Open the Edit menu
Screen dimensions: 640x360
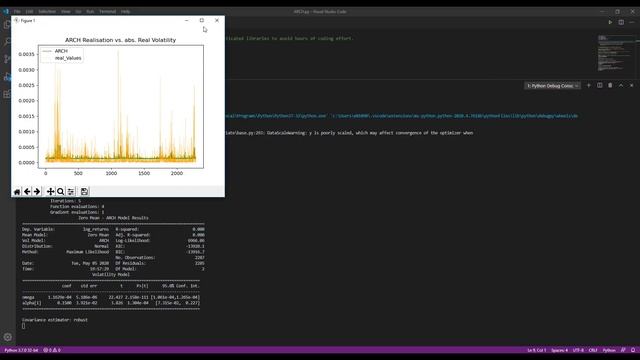click(29, 11)
